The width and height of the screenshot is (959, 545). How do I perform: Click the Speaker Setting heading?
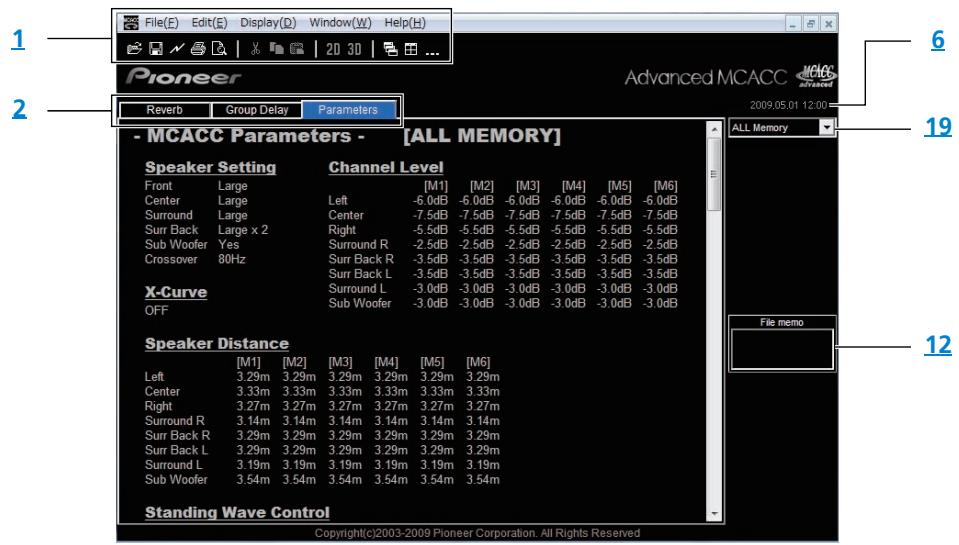click(210, 167)
